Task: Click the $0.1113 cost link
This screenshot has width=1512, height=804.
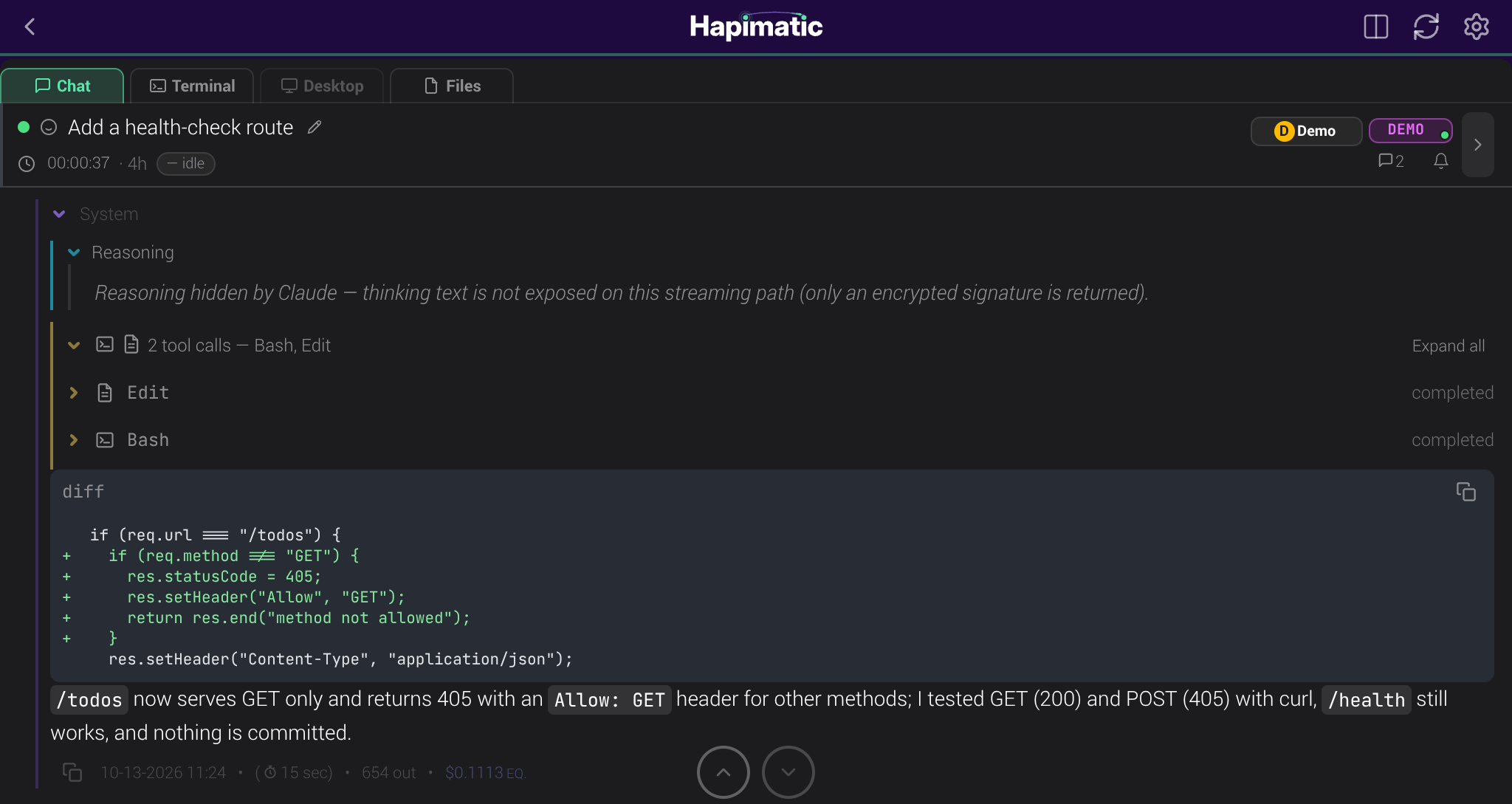Action: tap(484, 773)
